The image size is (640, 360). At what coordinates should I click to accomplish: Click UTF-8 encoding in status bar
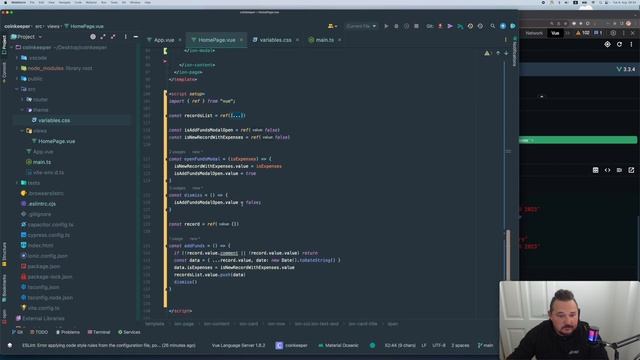coord(439,345)
